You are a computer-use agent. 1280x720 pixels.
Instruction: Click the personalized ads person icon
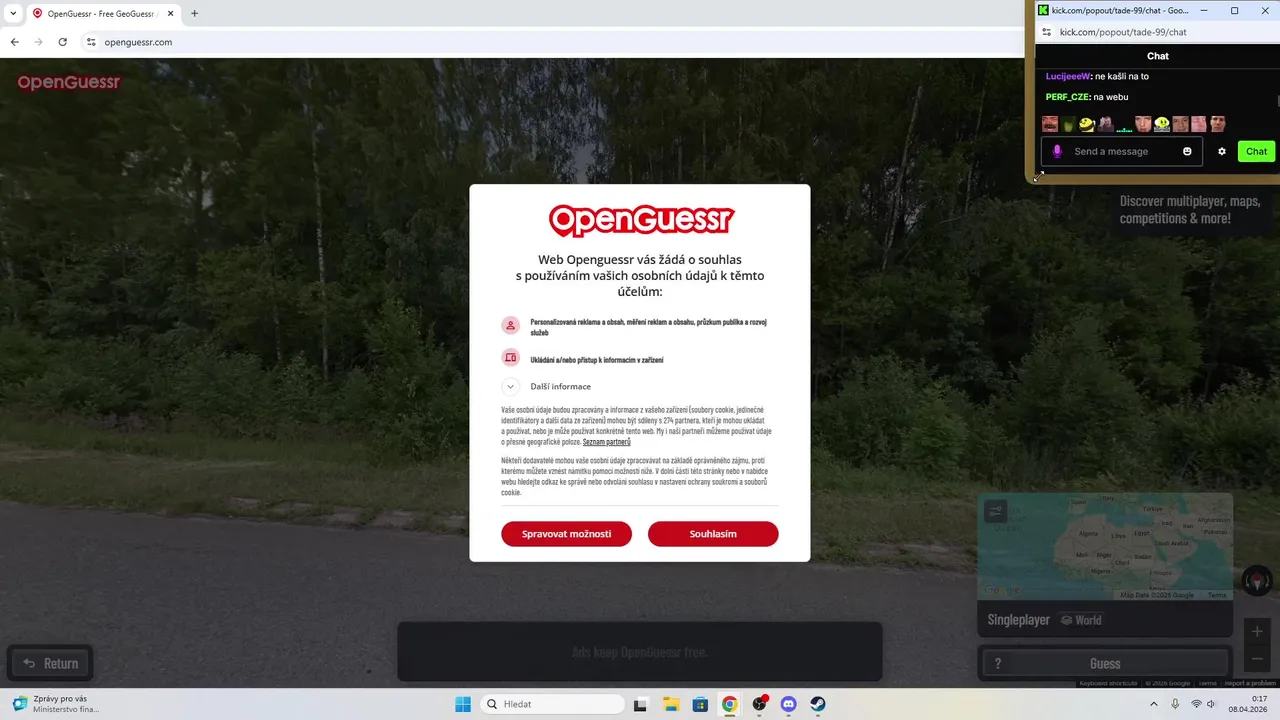510,325
